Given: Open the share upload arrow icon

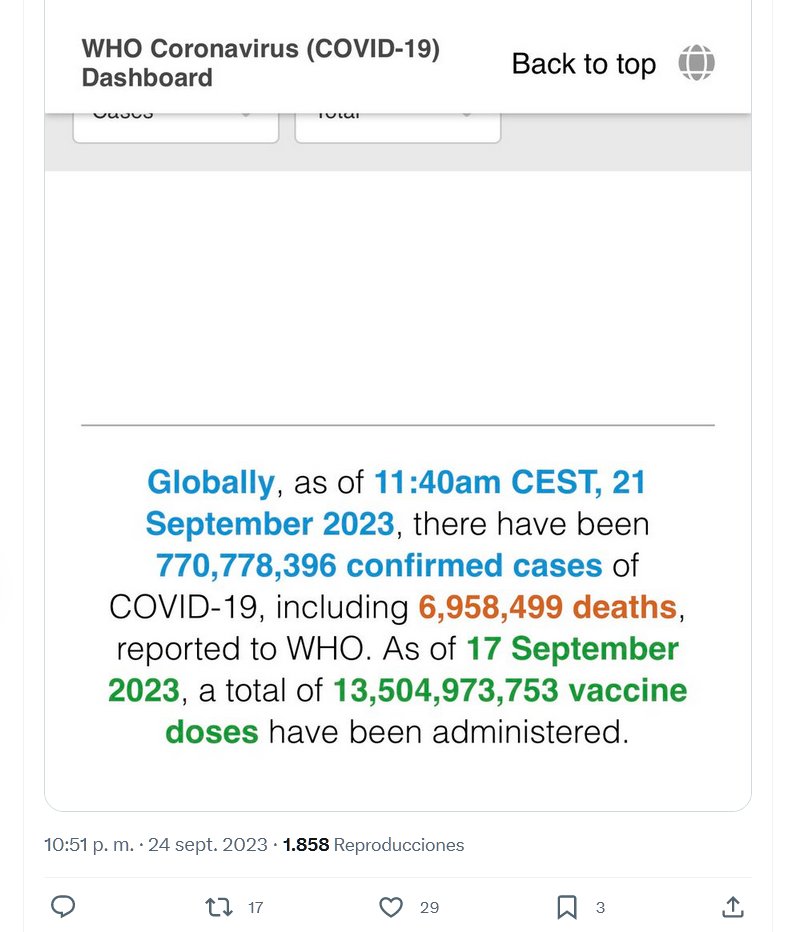Looking at the screenshot, I should click(x=732, y=907).
